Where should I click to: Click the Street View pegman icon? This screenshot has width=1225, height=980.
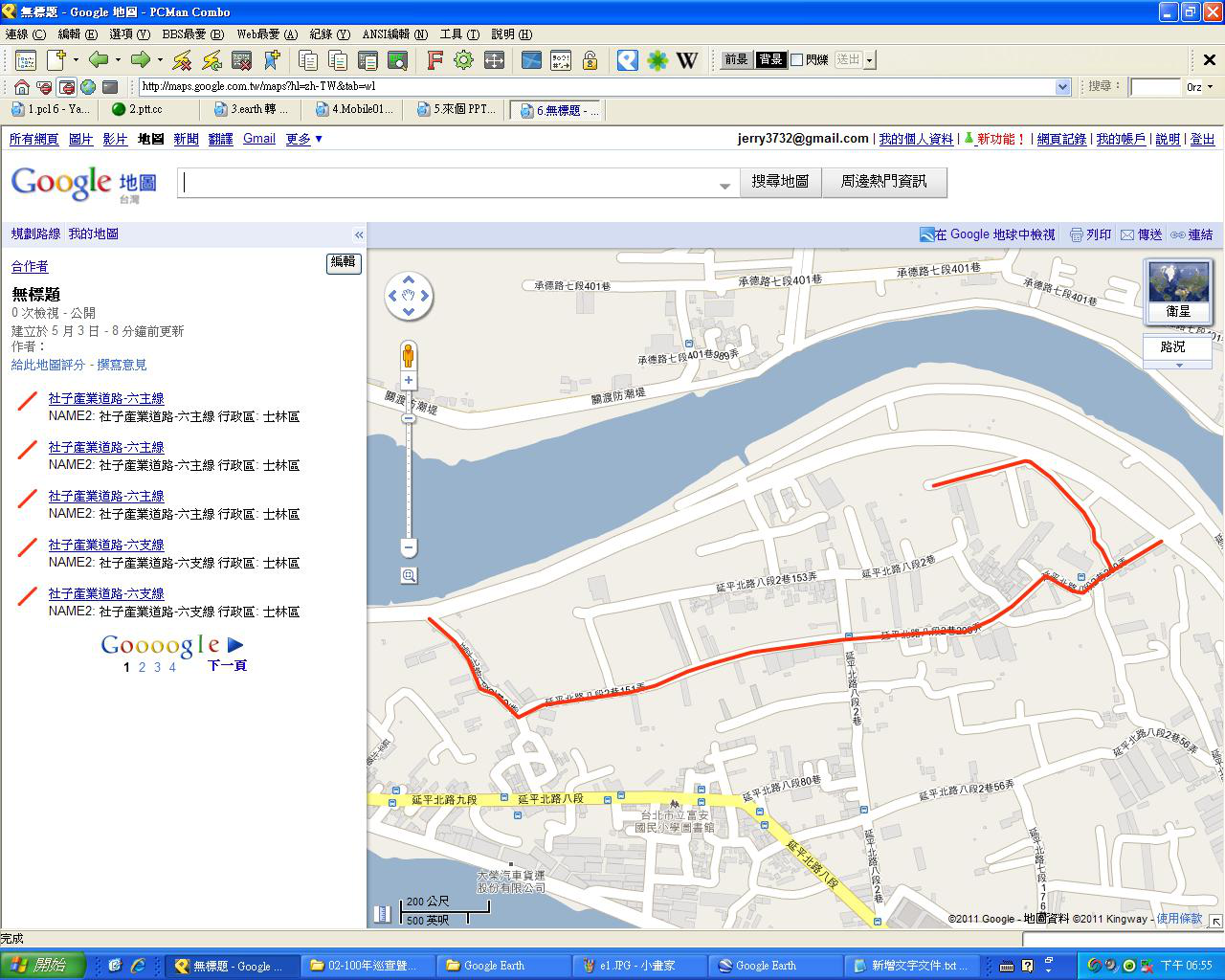409,355
